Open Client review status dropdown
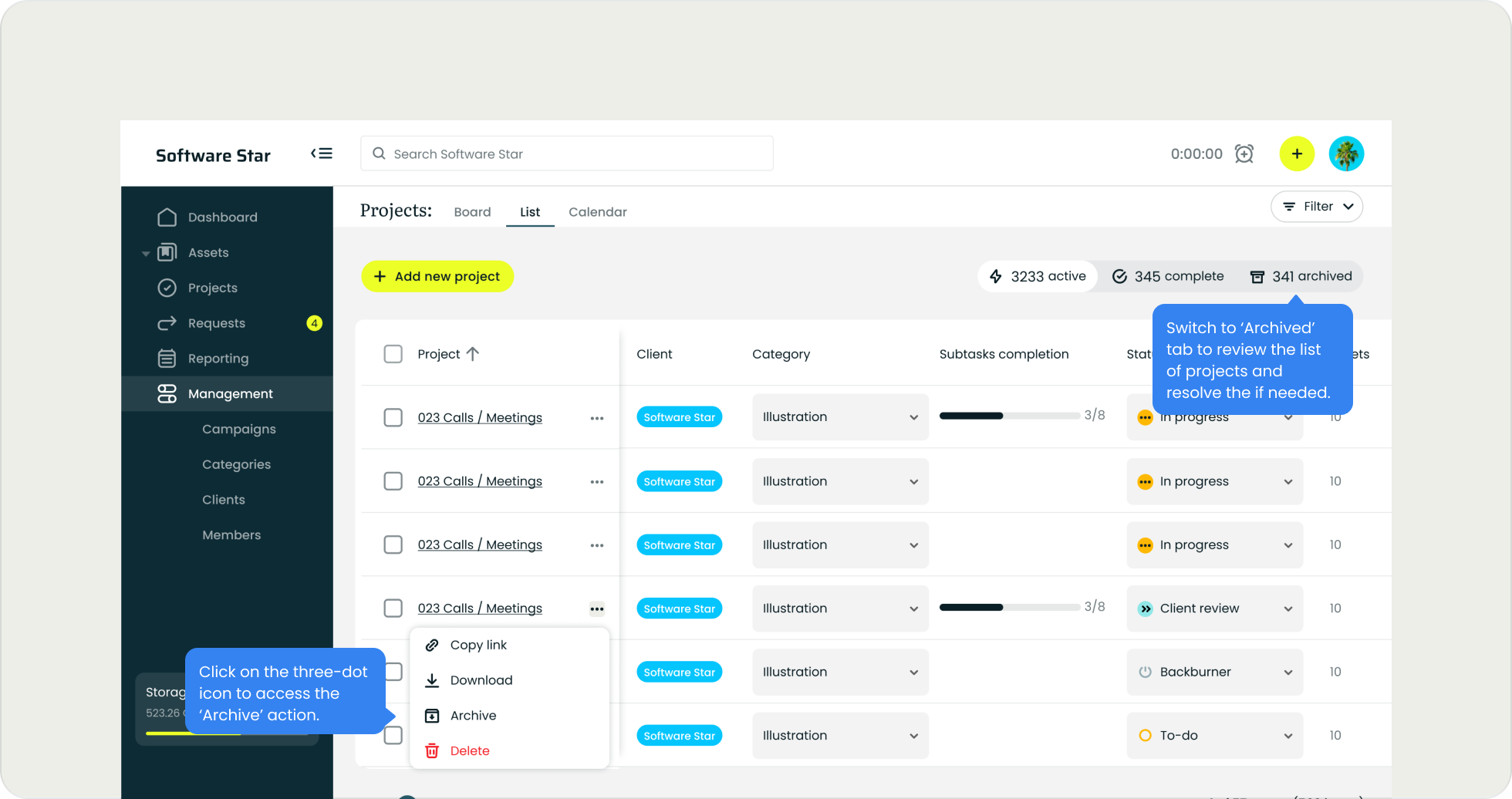This screenshot has height=799, width=1512. click(x=1214, y=609)
